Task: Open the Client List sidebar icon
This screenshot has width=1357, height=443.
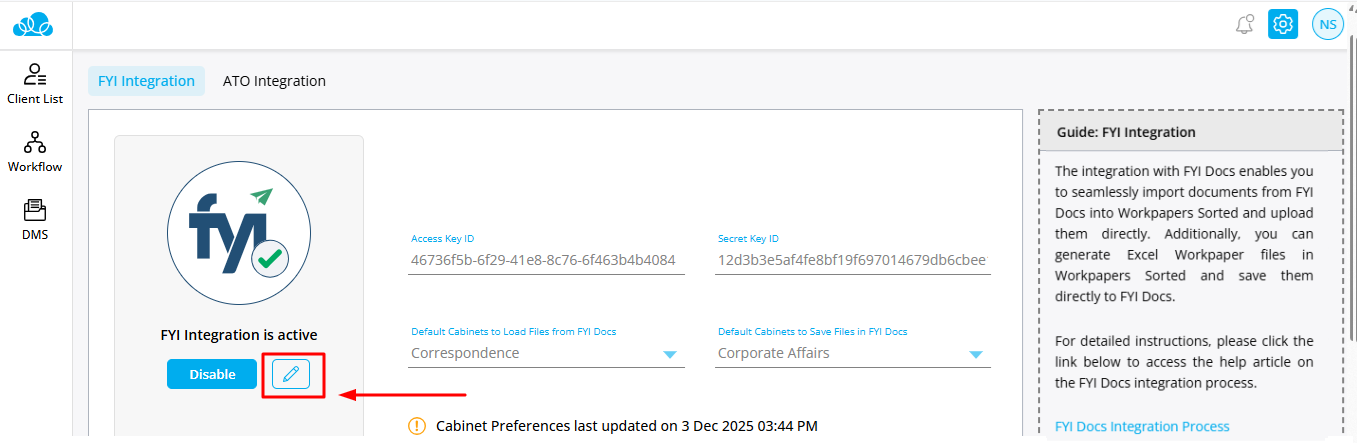Action: click(x=35, y=84)
